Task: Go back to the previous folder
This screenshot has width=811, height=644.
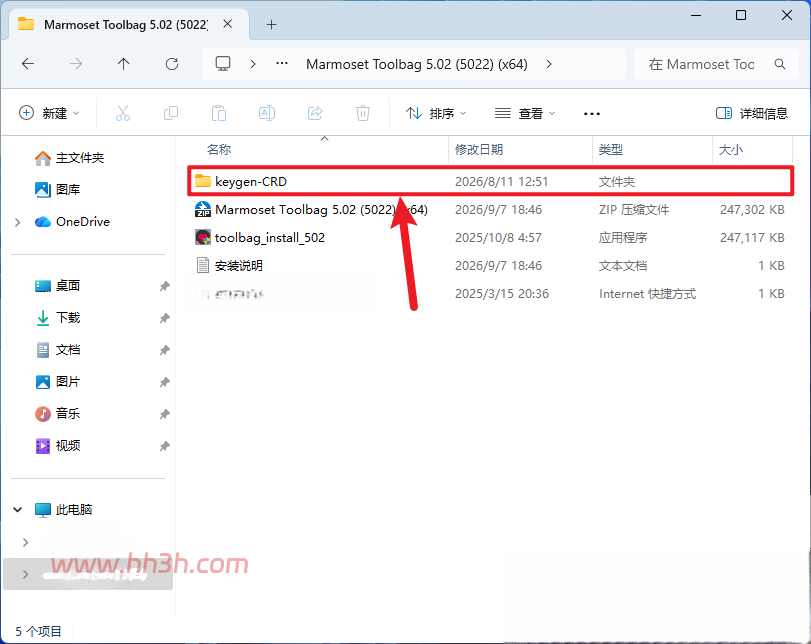Action: (28, 64)
